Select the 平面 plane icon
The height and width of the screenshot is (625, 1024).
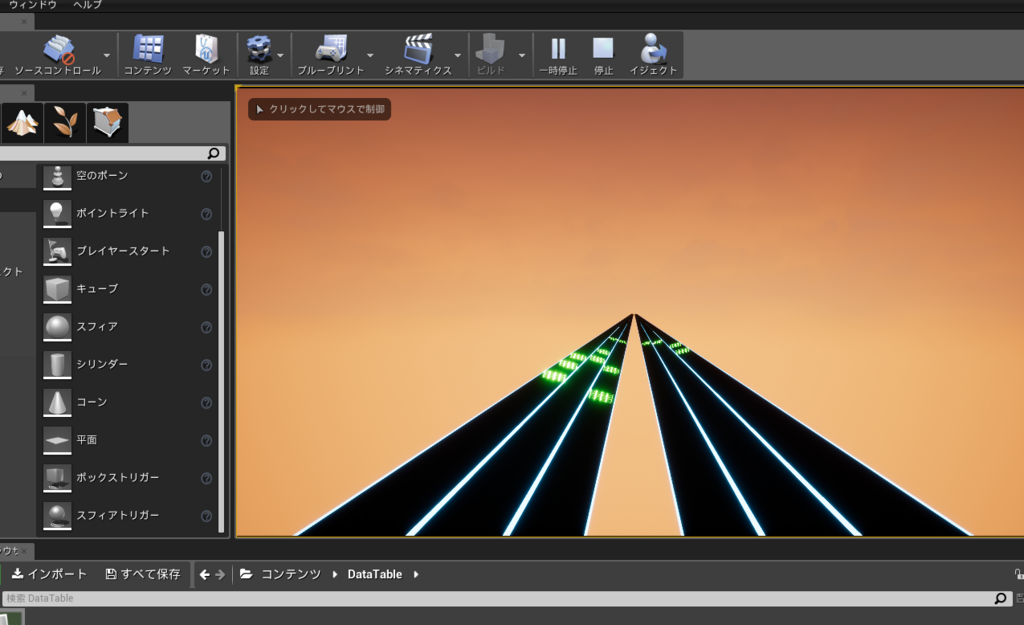(x=57, y=440)
